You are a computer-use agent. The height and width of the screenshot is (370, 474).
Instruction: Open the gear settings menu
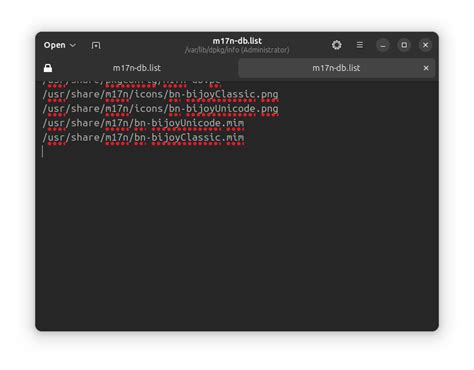[x=337, y=45]
